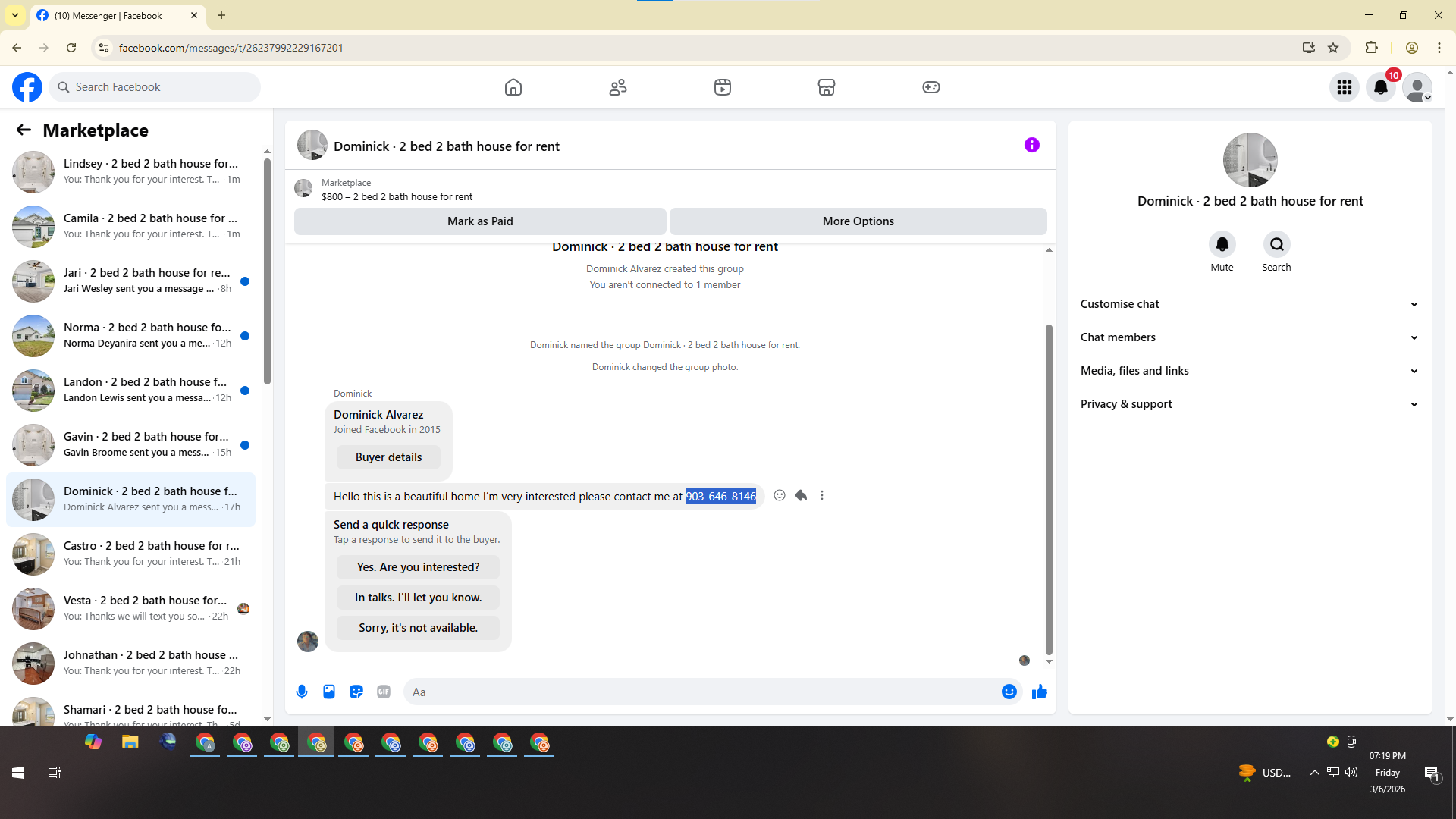Image resolution: width=1456 pixels, height=819 pixels.
Task: Click the reply arrow beside the message
Action: coord(801,496)
